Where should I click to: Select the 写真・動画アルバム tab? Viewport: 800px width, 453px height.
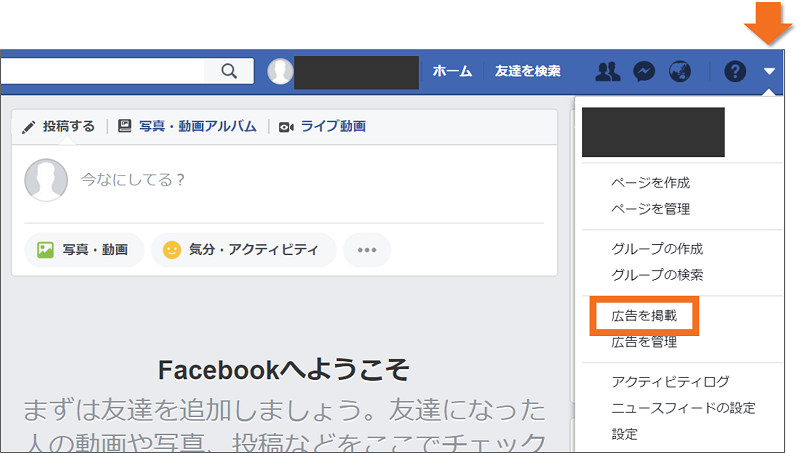187,126
